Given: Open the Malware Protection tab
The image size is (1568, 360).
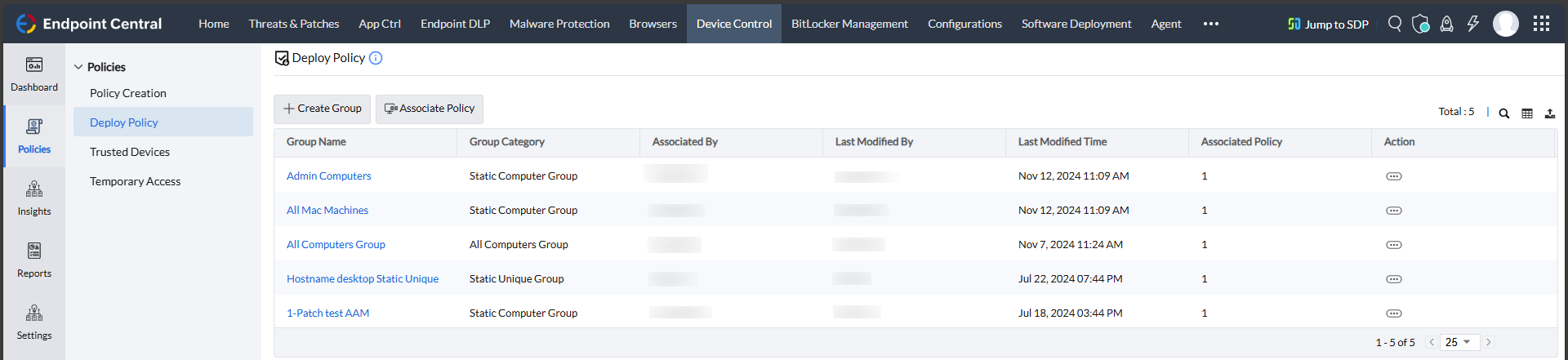Looking at the screenshot, I should [559, 24].
